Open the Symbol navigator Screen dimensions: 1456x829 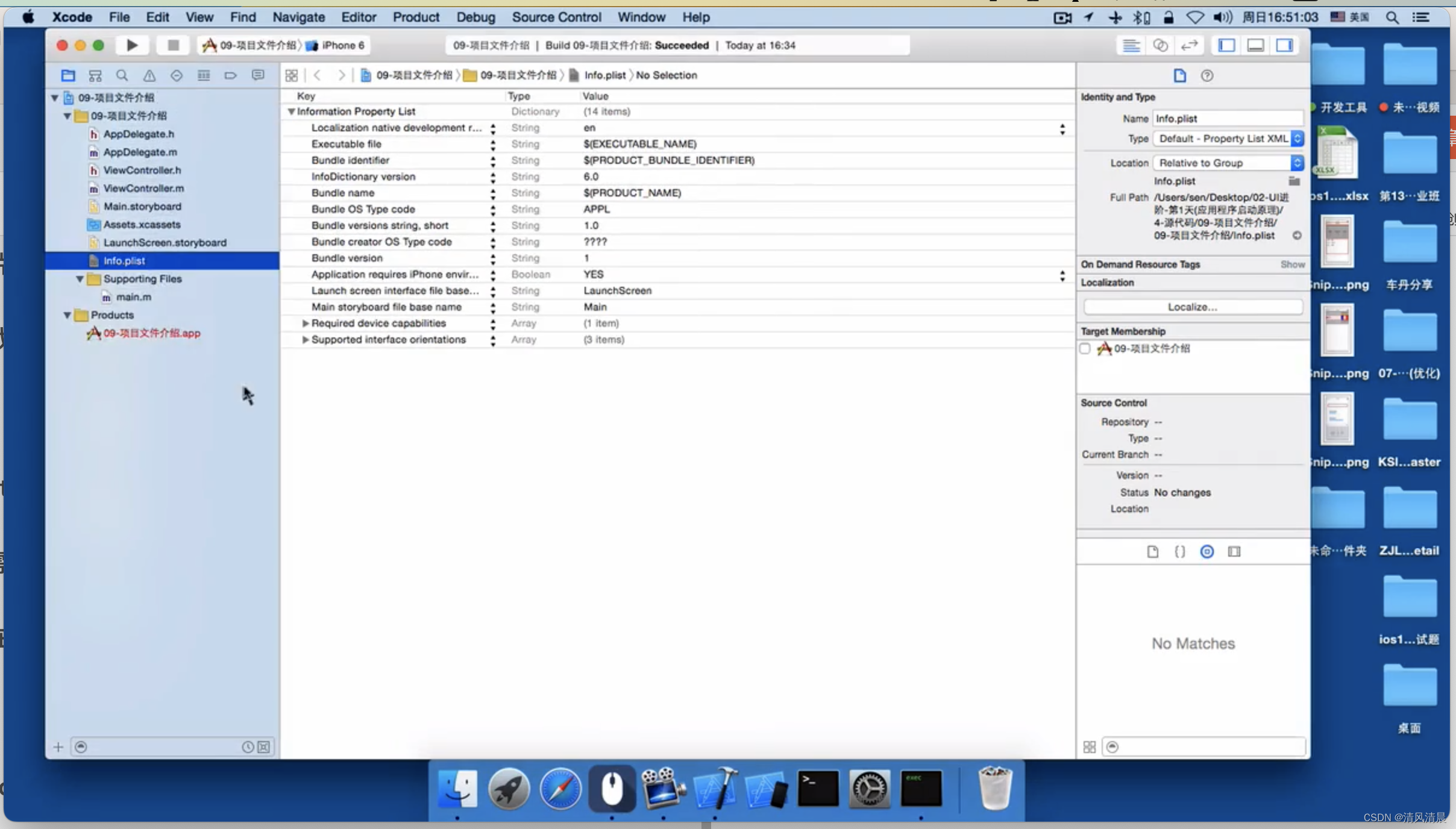click(95, 75)
